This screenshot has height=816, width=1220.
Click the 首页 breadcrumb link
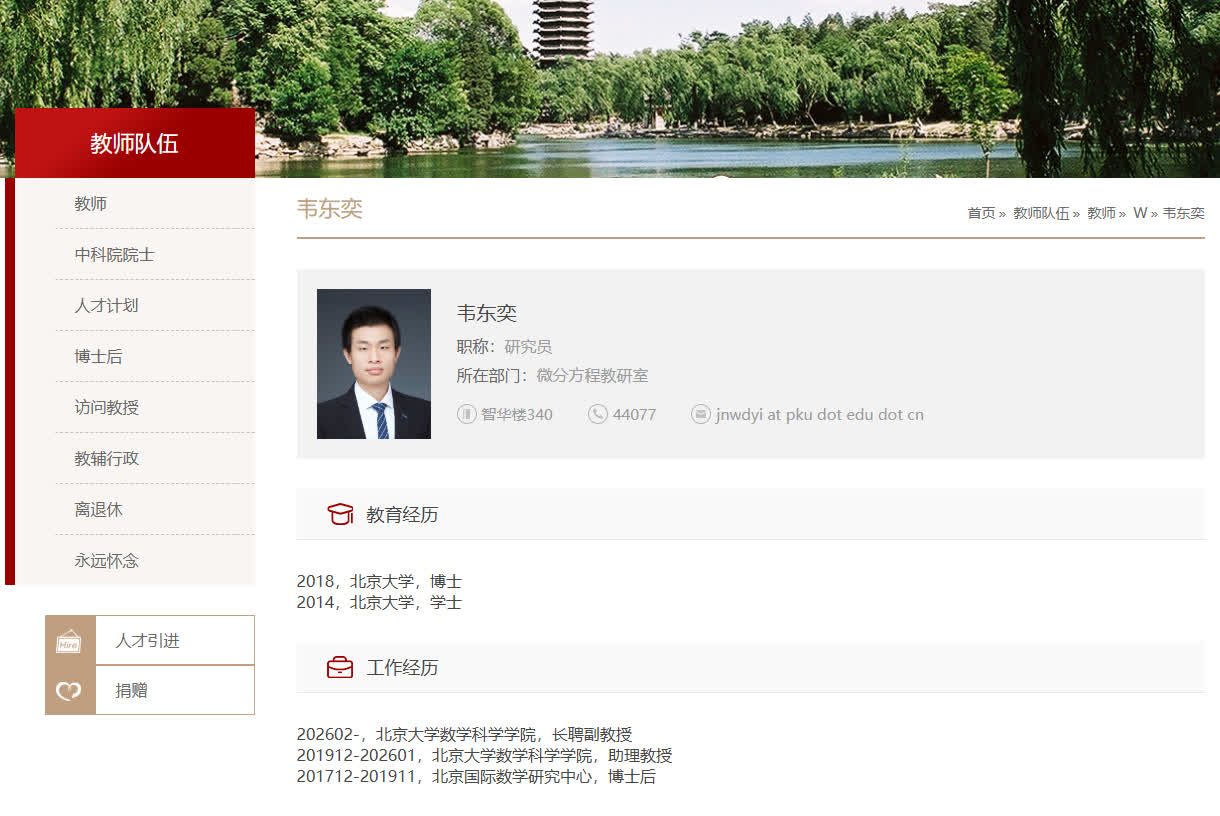click(x=981, y=213)
